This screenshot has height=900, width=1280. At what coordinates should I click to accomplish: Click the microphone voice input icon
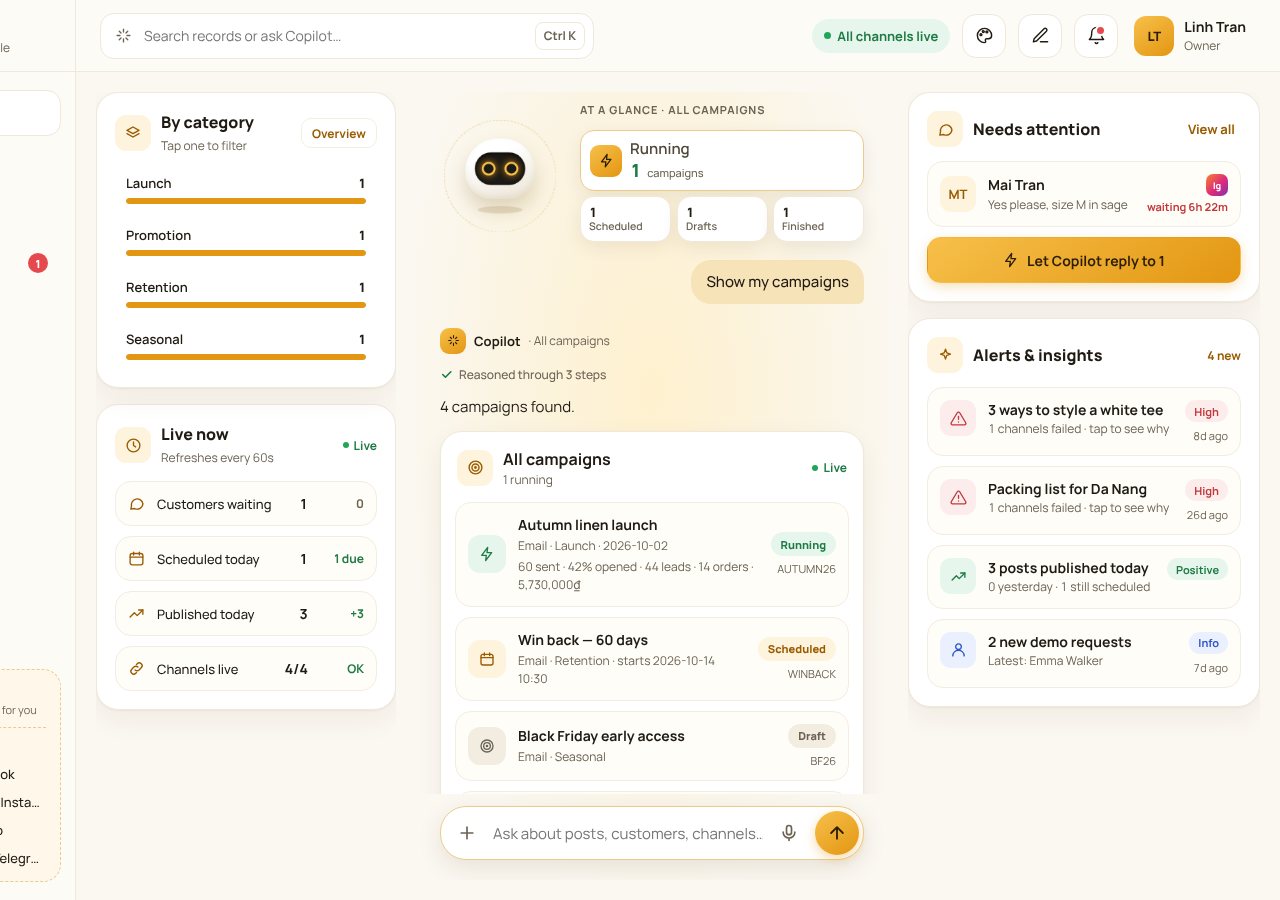pyautogui.click(x=789, y=833)
